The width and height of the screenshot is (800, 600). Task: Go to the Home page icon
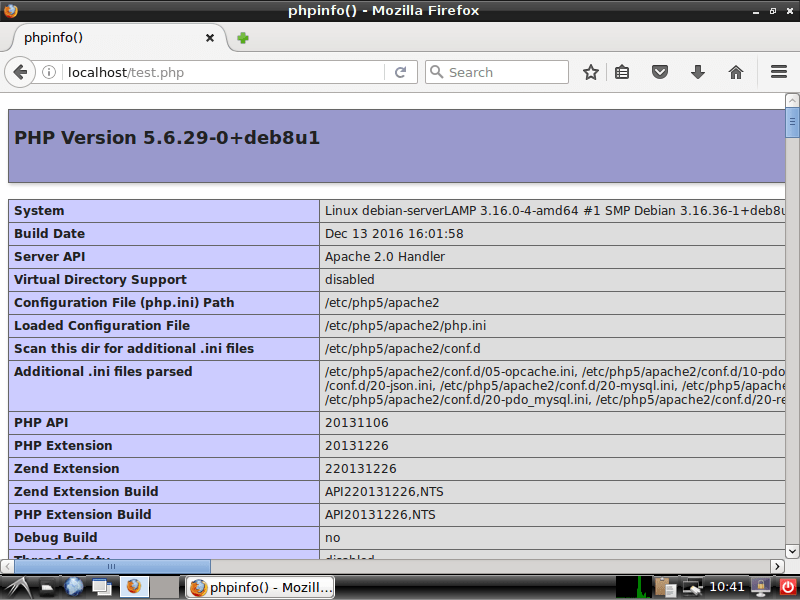click(x=736, y=72)
